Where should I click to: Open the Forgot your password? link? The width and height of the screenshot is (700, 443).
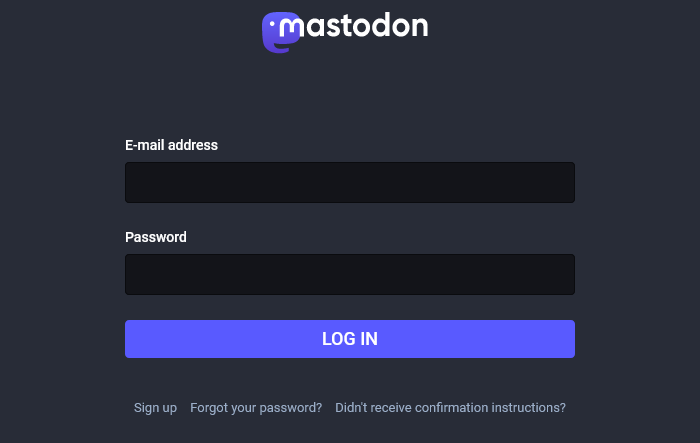256,408
